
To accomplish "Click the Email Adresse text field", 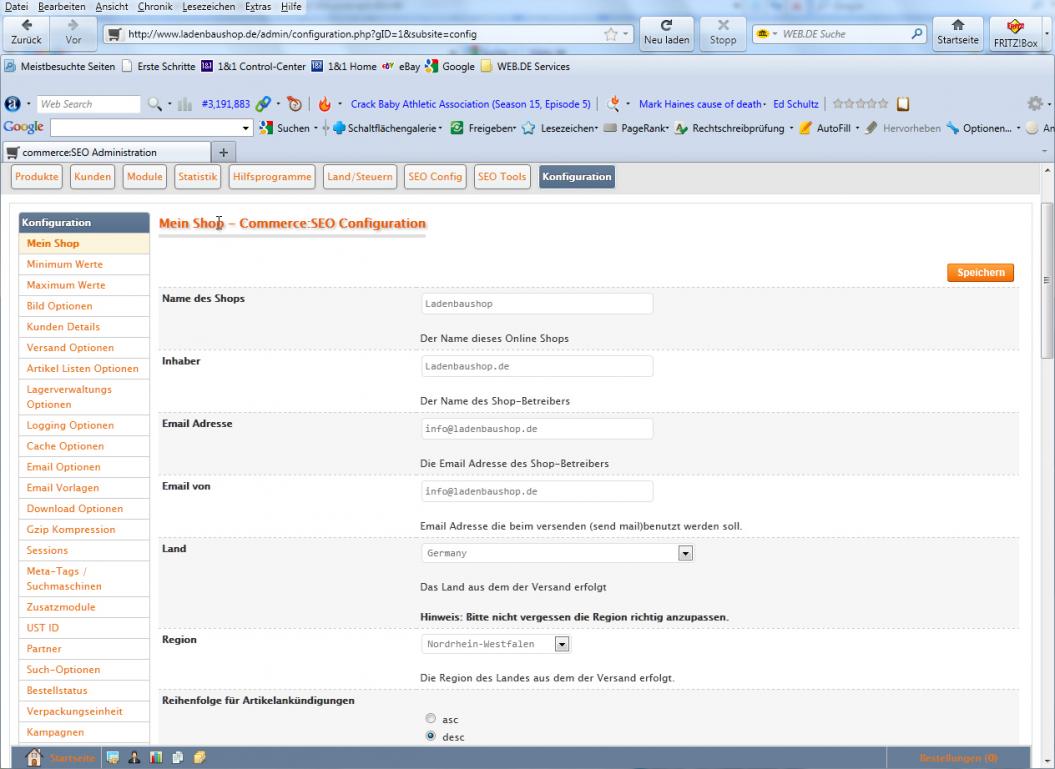I will (x=537, y=429).
